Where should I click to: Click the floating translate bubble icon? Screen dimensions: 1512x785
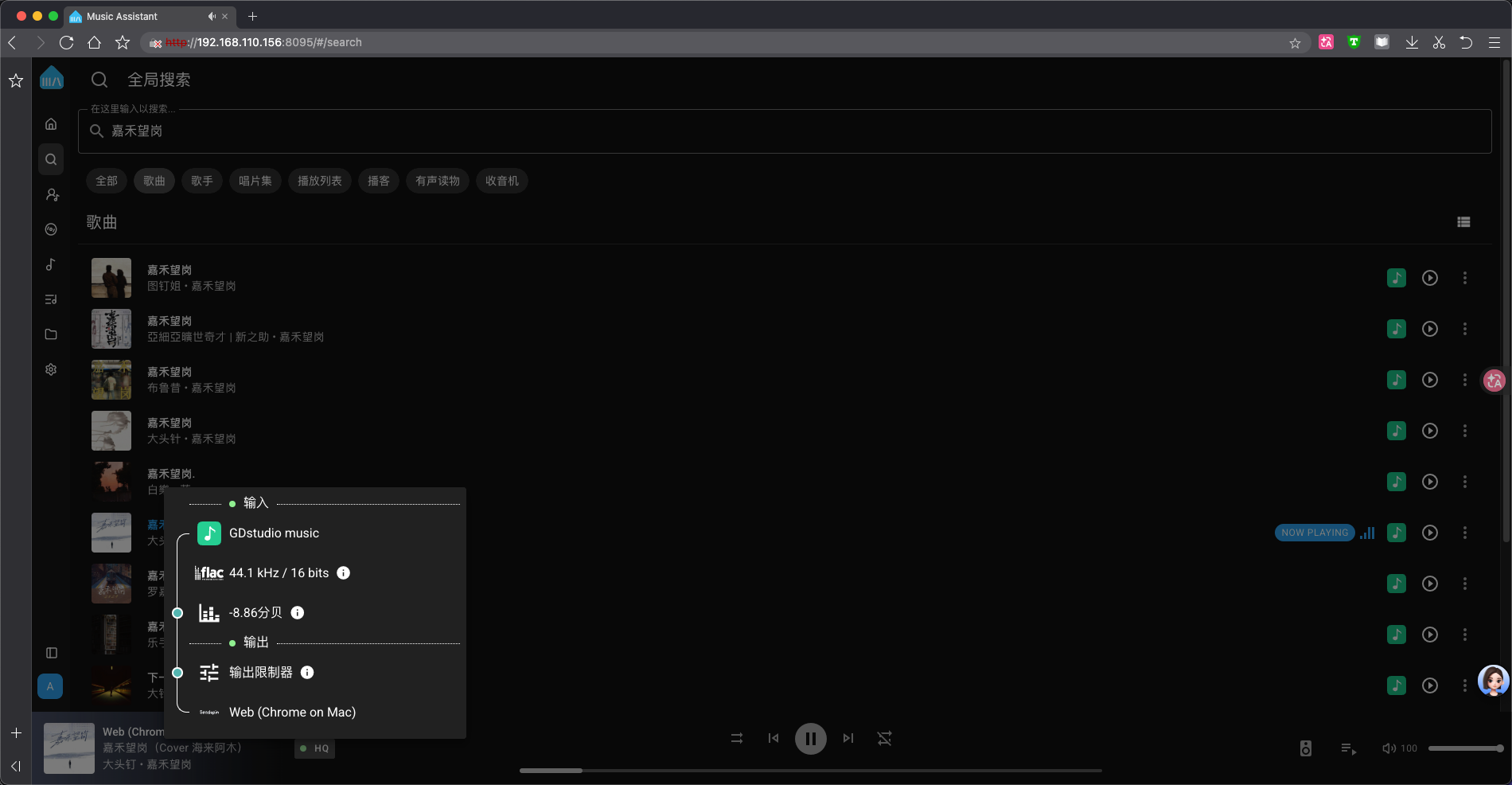1494,381
